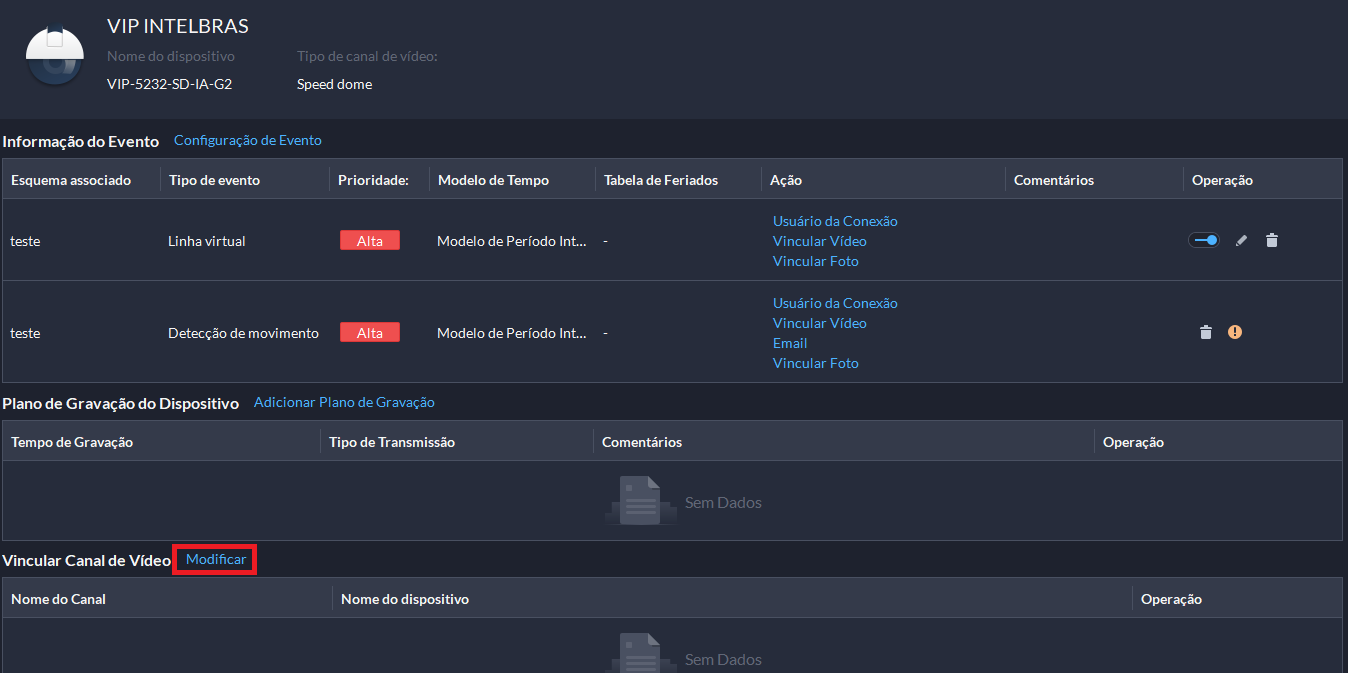Click Comentários header in recording plan table
Viewport: 1348px width, 673px height.
coord(642,441)
